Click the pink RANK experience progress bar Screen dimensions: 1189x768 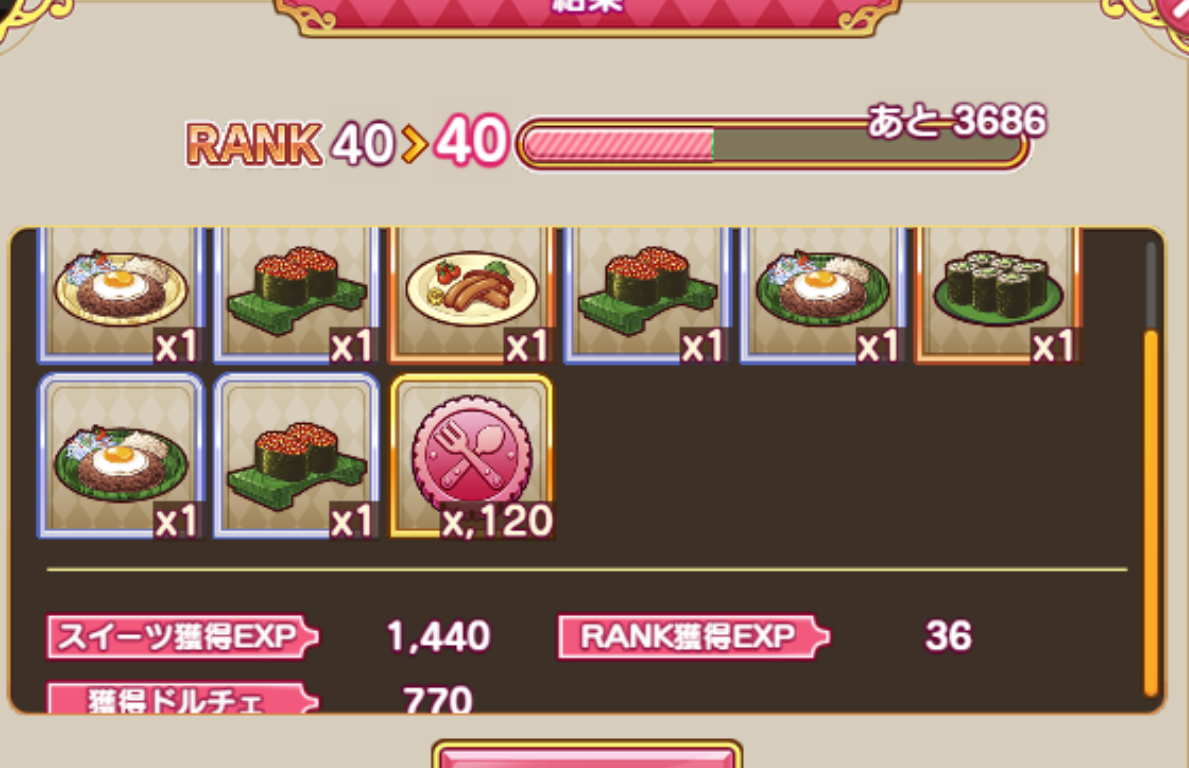(771, 144)
